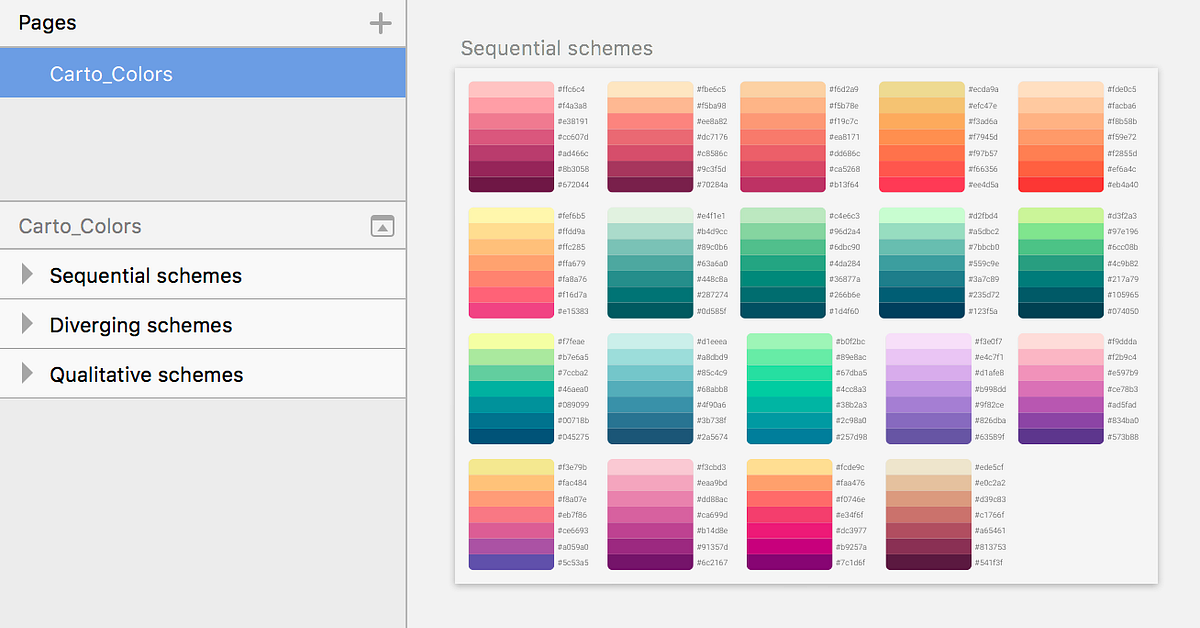
Task: Select the Diverging schemes layer
Action: click(x=141, y=325)
